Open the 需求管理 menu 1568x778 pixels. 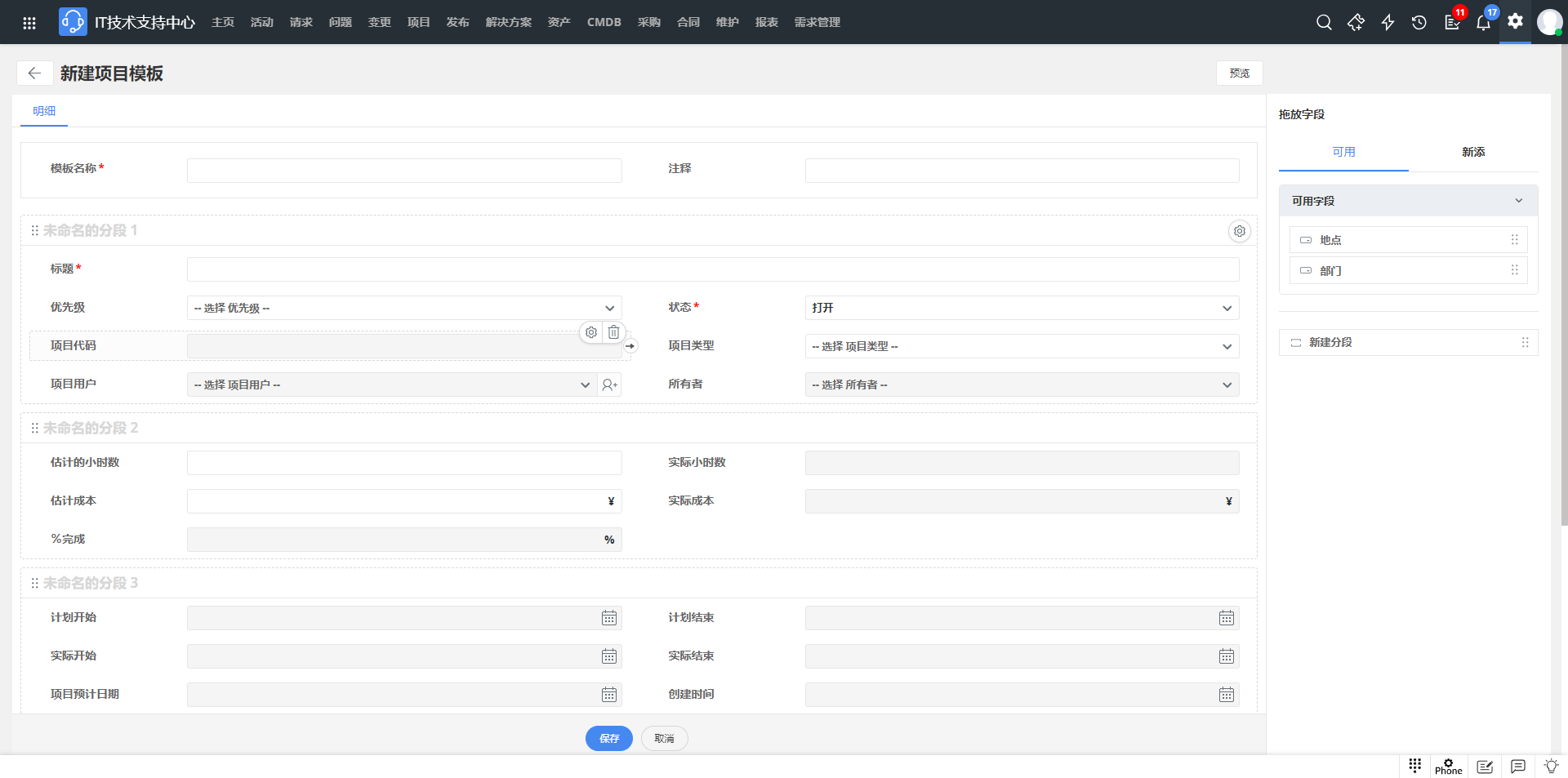coord(817,22)
